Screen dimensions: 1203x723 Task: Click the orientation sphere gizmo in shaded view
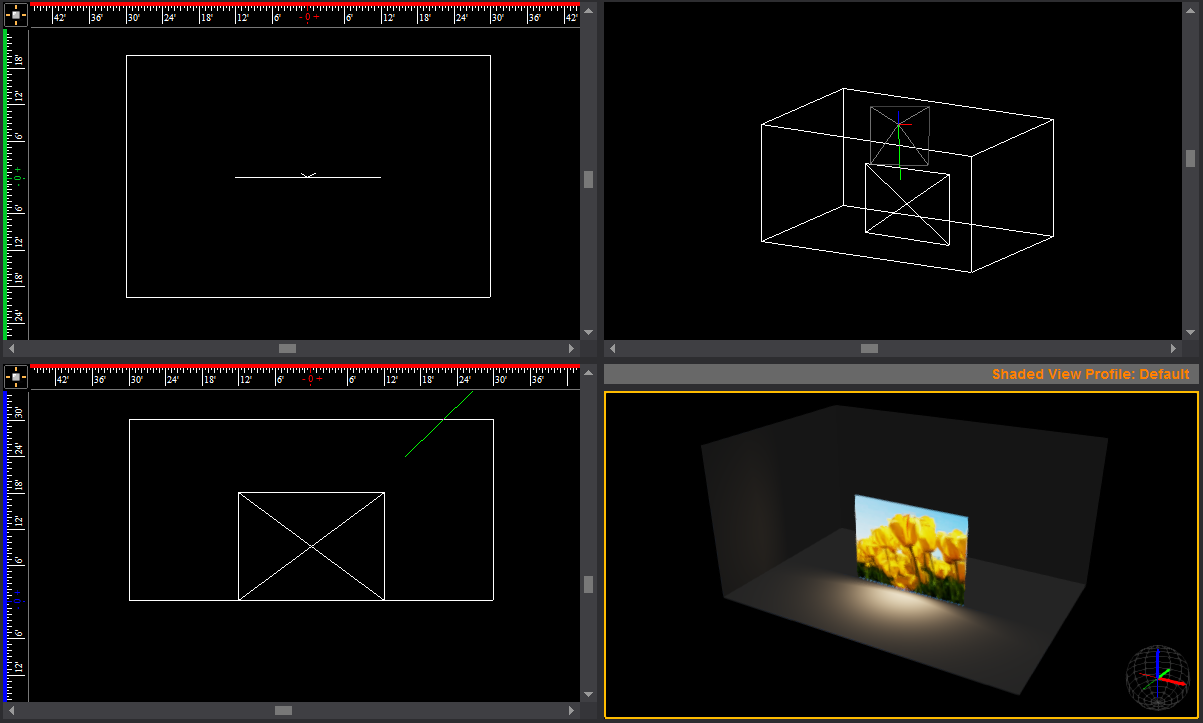1158,675
